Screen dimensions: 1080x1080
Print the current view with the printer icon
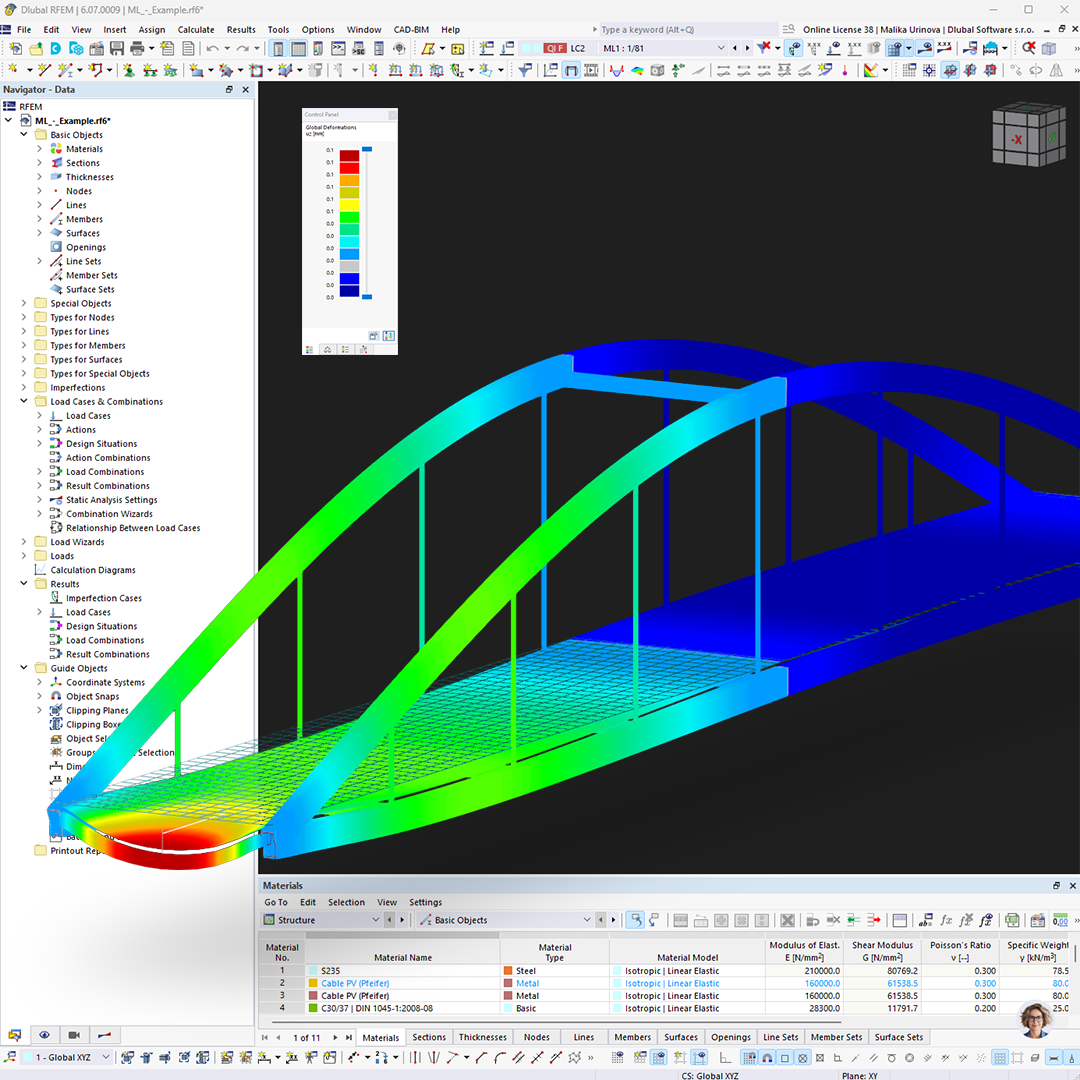137,48
